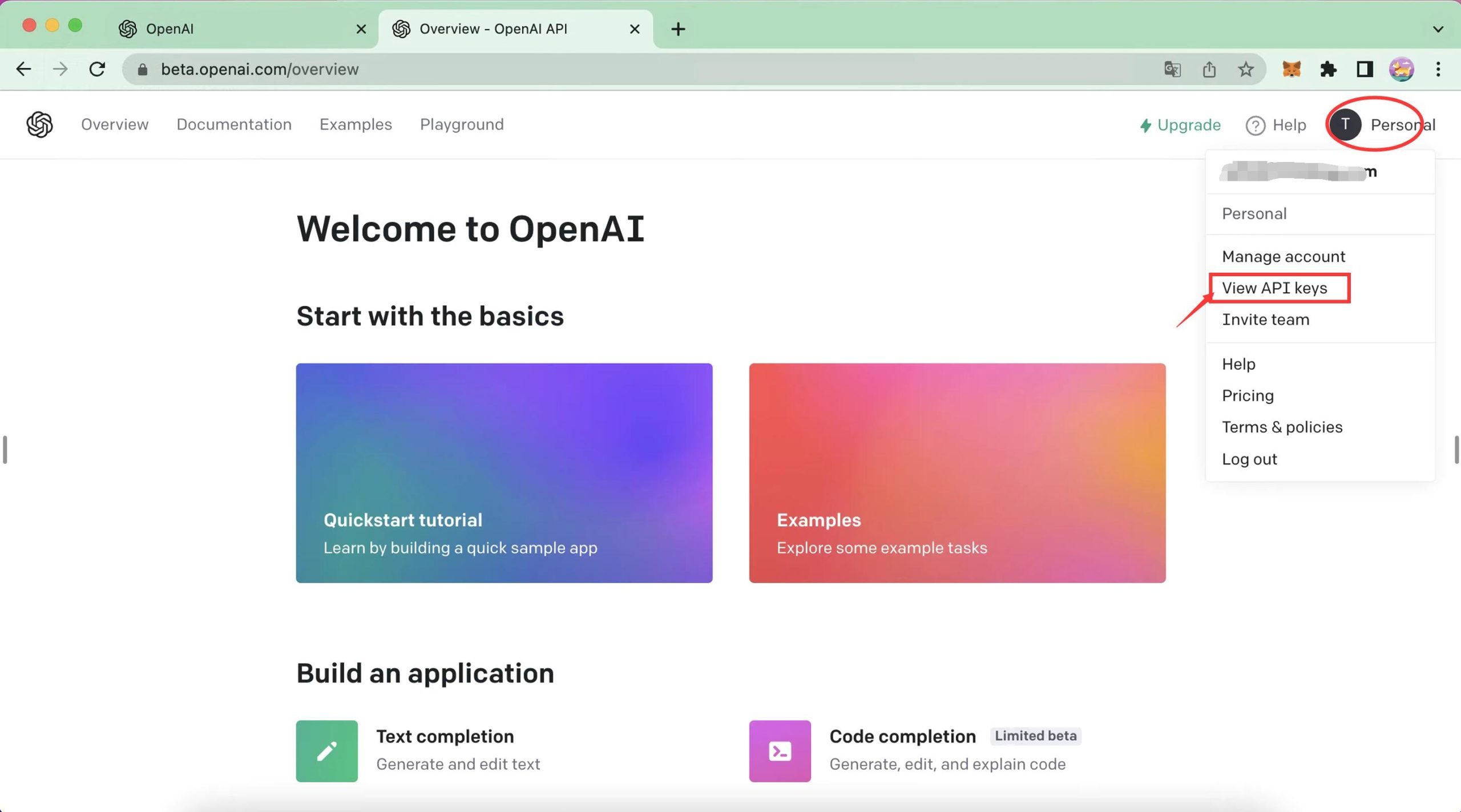Viewport: 1461px width, 812px height.
Task: Close the OpenAI tab
Action: click(x=361, y=29)
